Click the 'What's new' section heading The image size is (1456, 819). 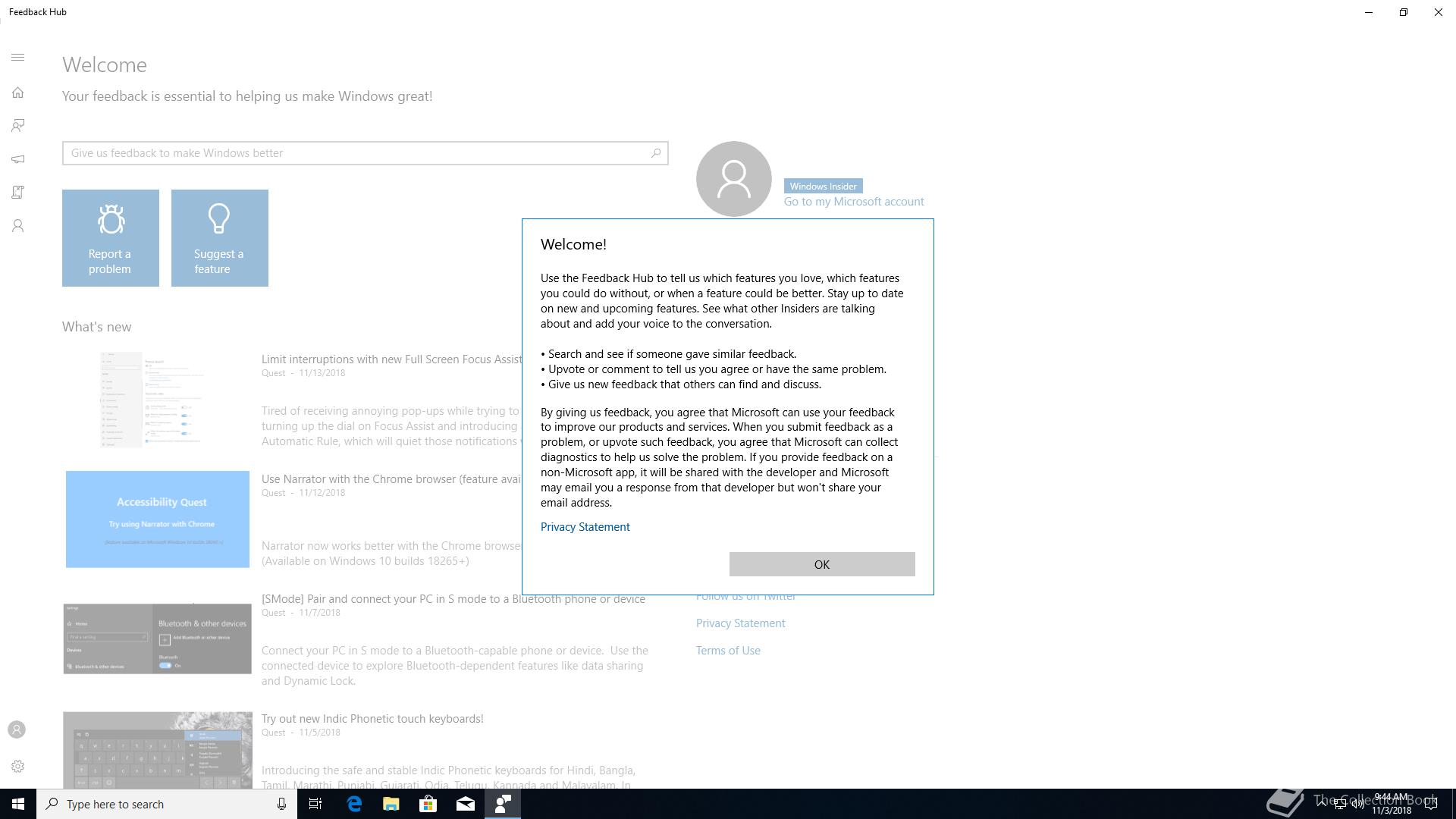click(97, 327)
